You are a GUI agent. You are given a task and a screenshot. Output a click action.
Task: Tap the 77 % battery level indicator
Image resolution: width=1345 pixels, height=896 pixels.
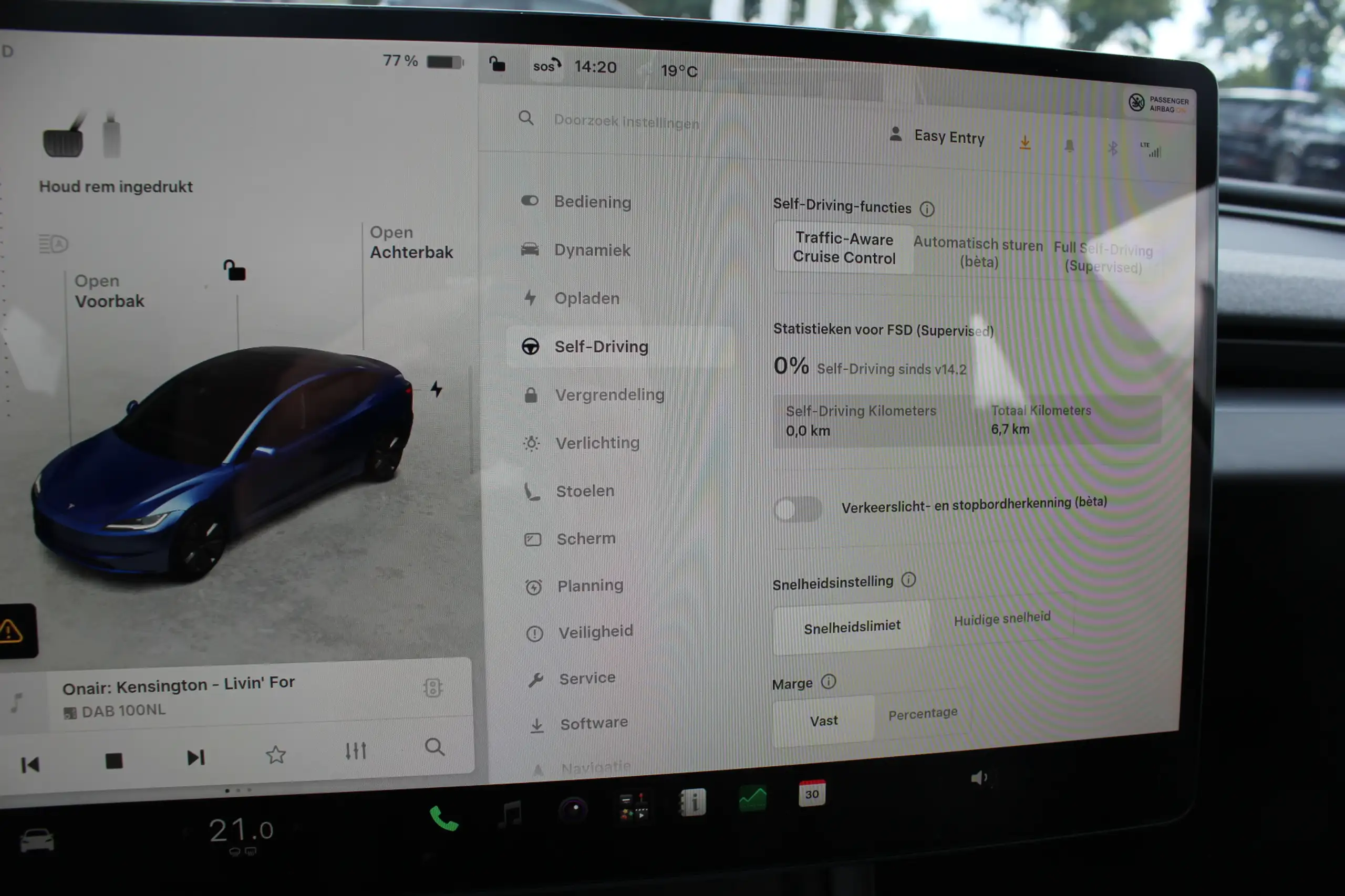click(423, 60)
